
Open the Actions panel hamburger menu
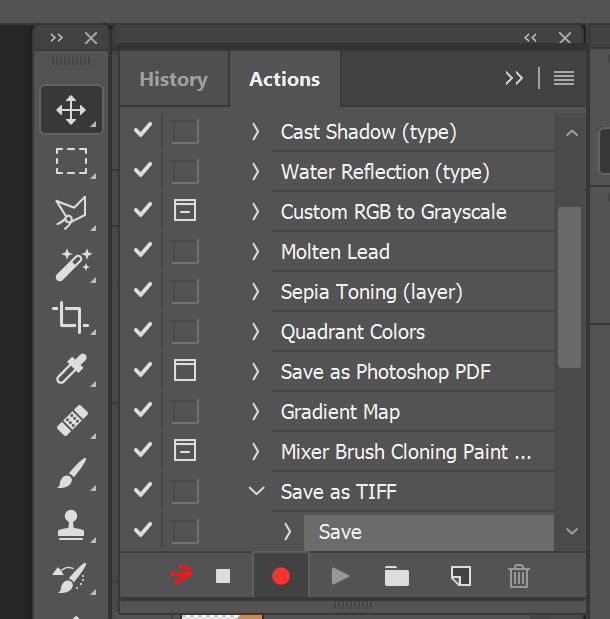click(563, 78)
